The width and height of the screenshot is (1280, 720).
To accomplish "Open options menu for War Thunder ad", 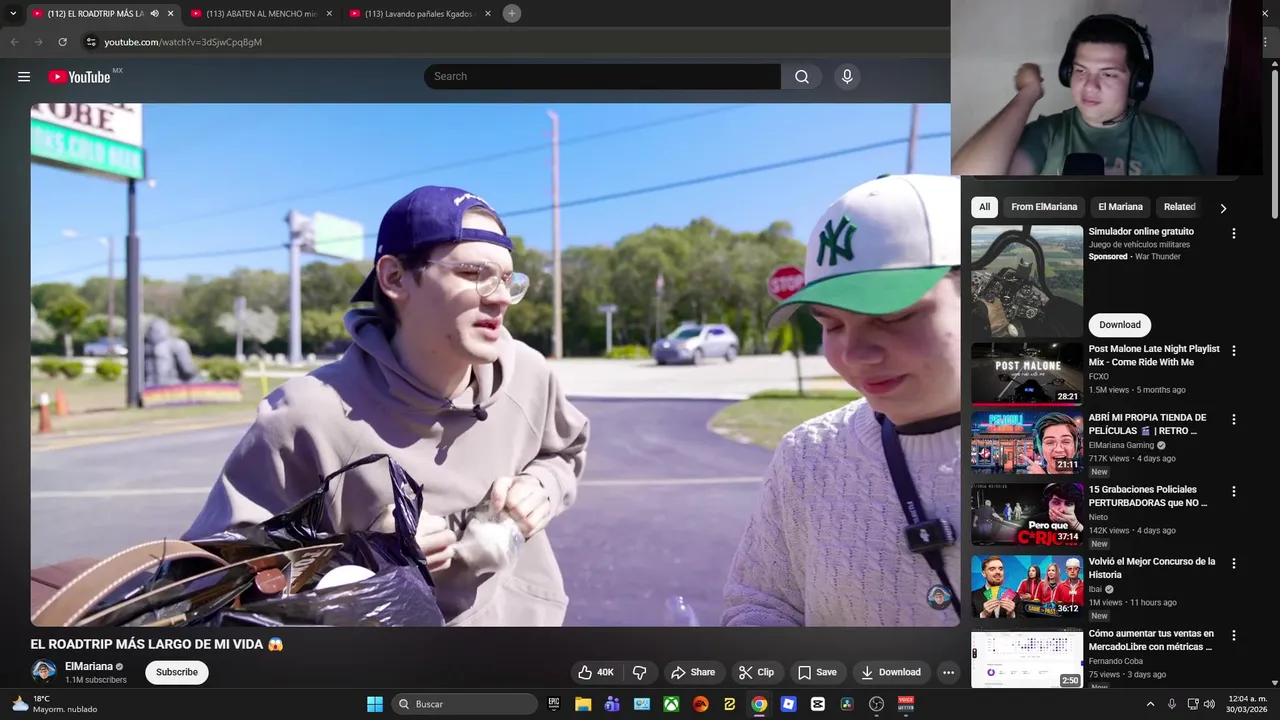I will 1233,233.
